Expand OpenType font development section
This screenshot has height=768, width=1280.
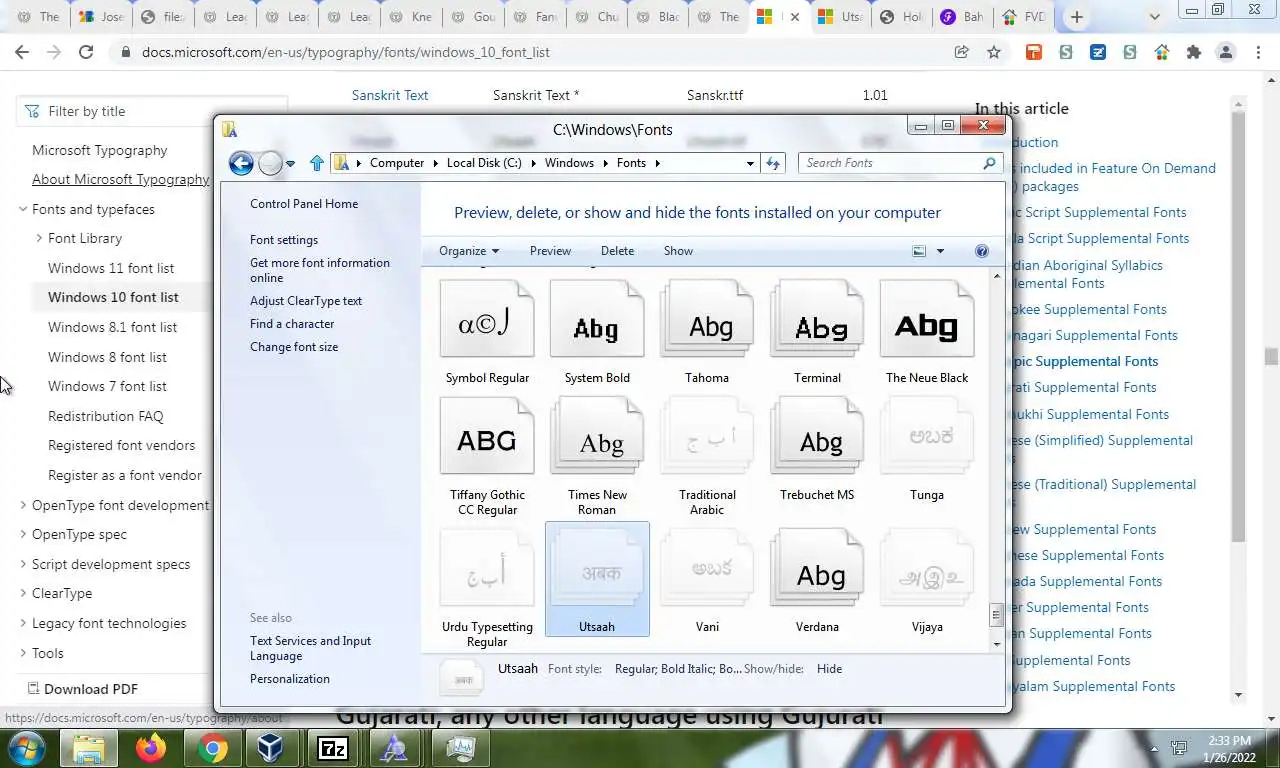23,505
